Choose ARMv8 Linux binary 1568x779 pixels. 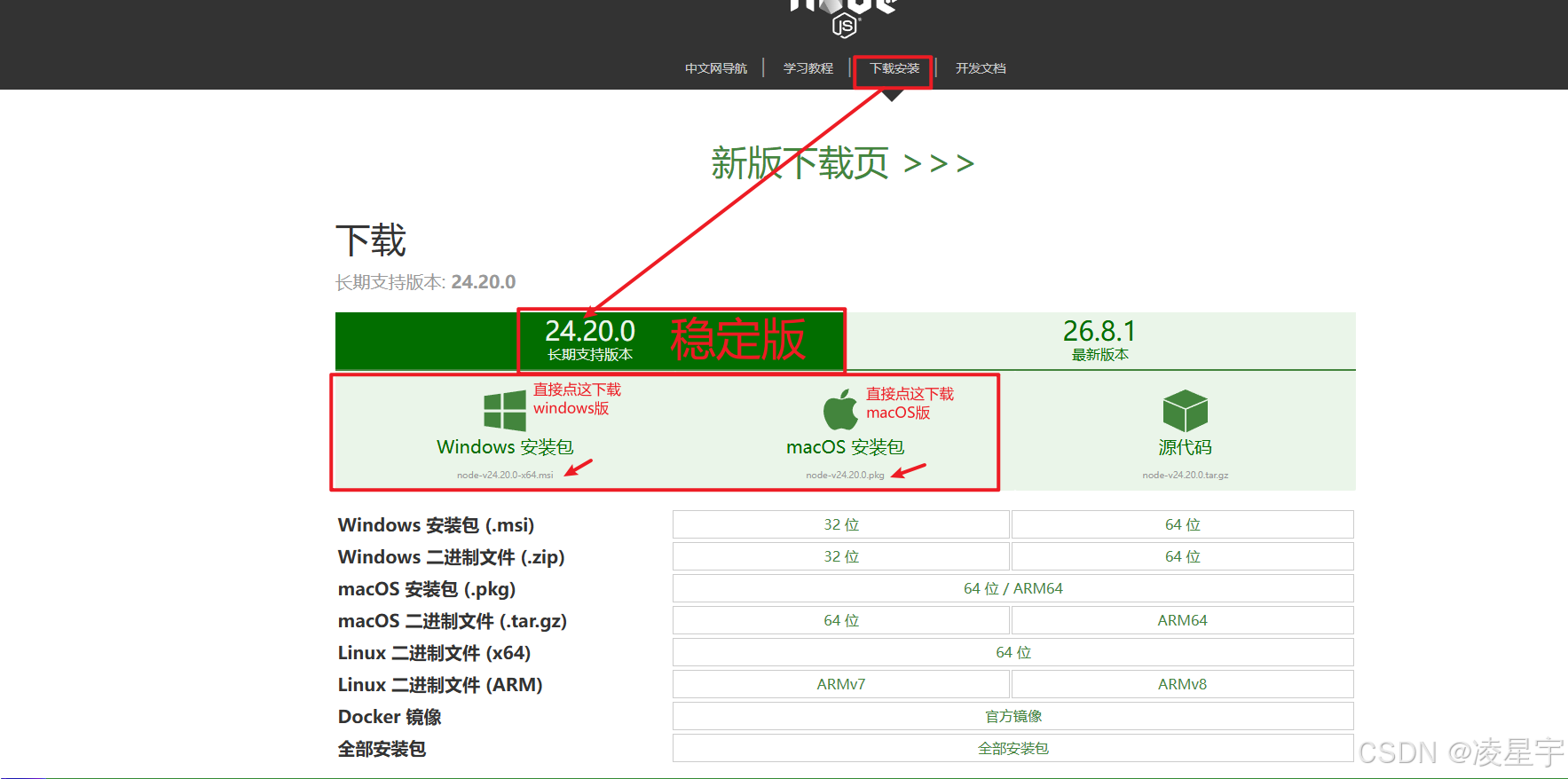(x=1183, y=684)
